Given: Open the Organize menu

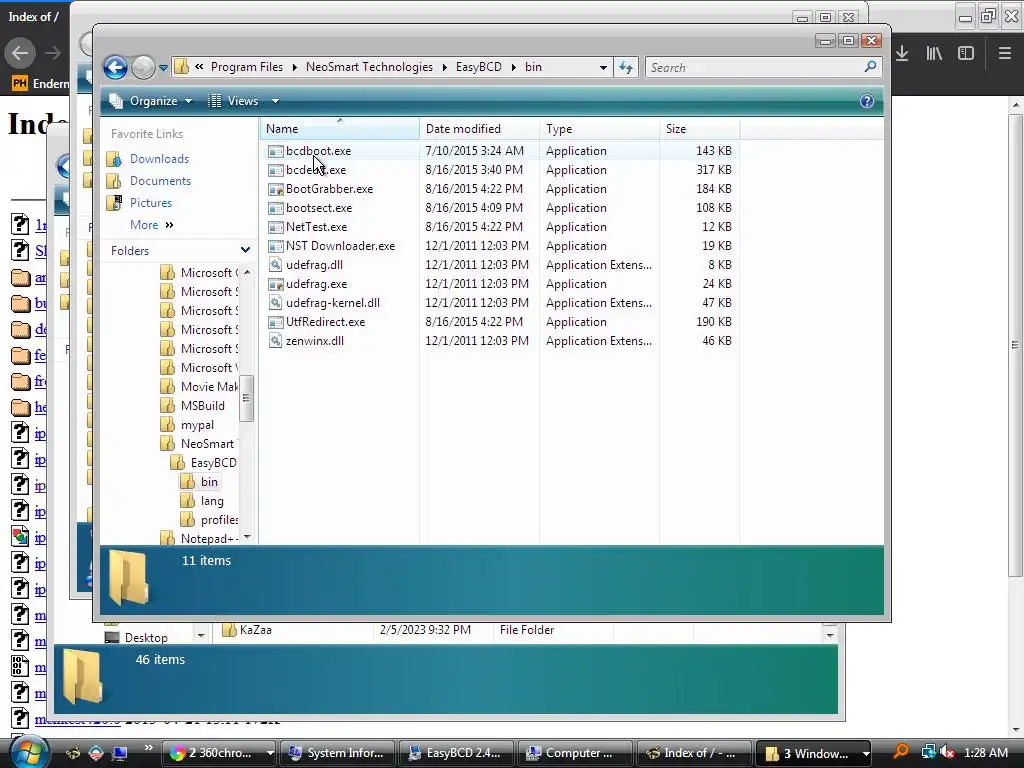Looking at the screenshot, I should coord(152,101).
